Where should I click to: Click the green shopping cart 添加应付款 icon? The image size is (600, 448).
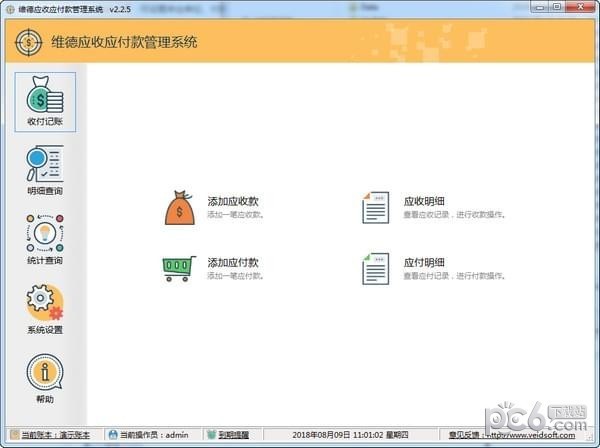coord(179,269)
